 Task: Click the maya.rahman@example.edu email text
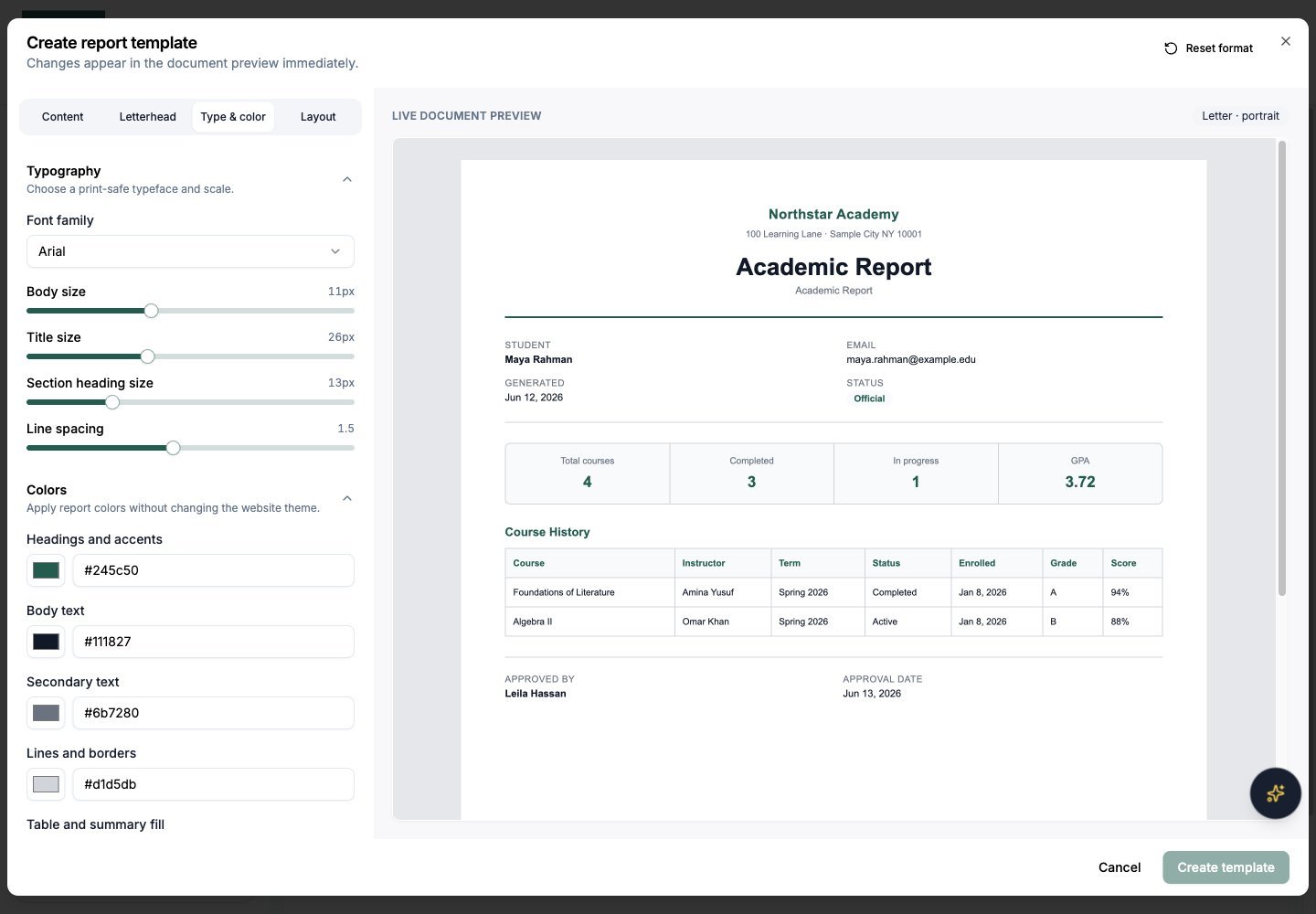pos(911,359)
